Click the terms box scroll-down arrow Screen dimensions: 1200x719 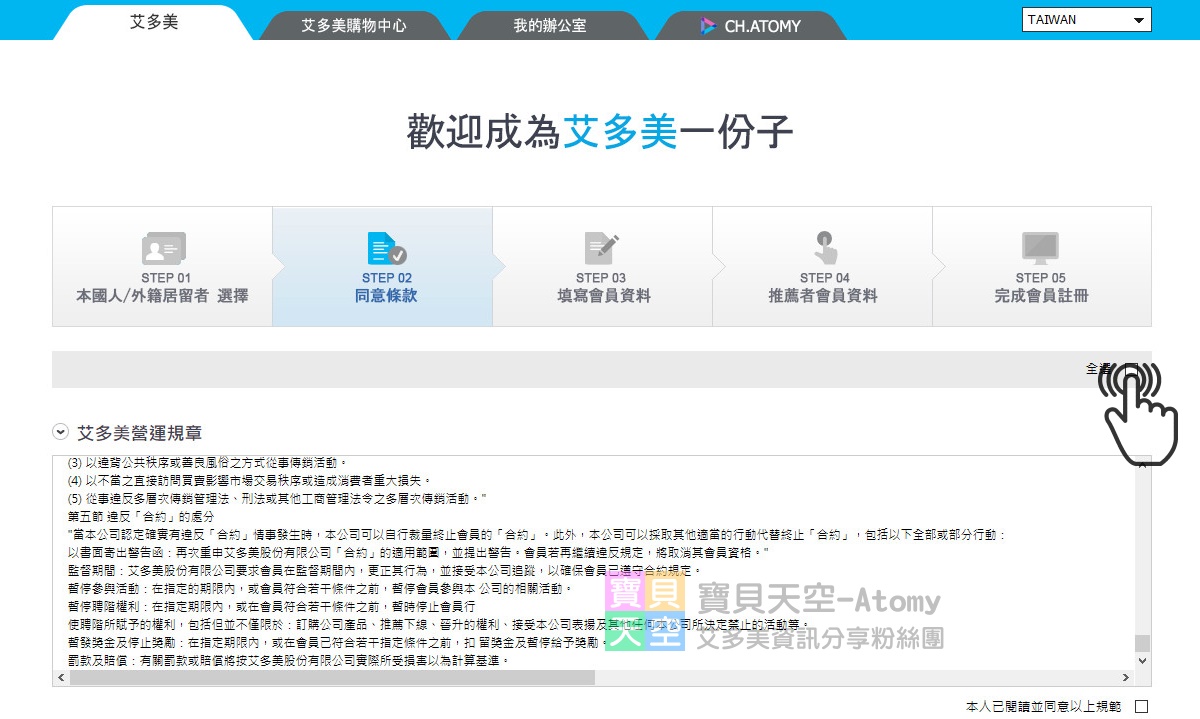pos(1142,661)
